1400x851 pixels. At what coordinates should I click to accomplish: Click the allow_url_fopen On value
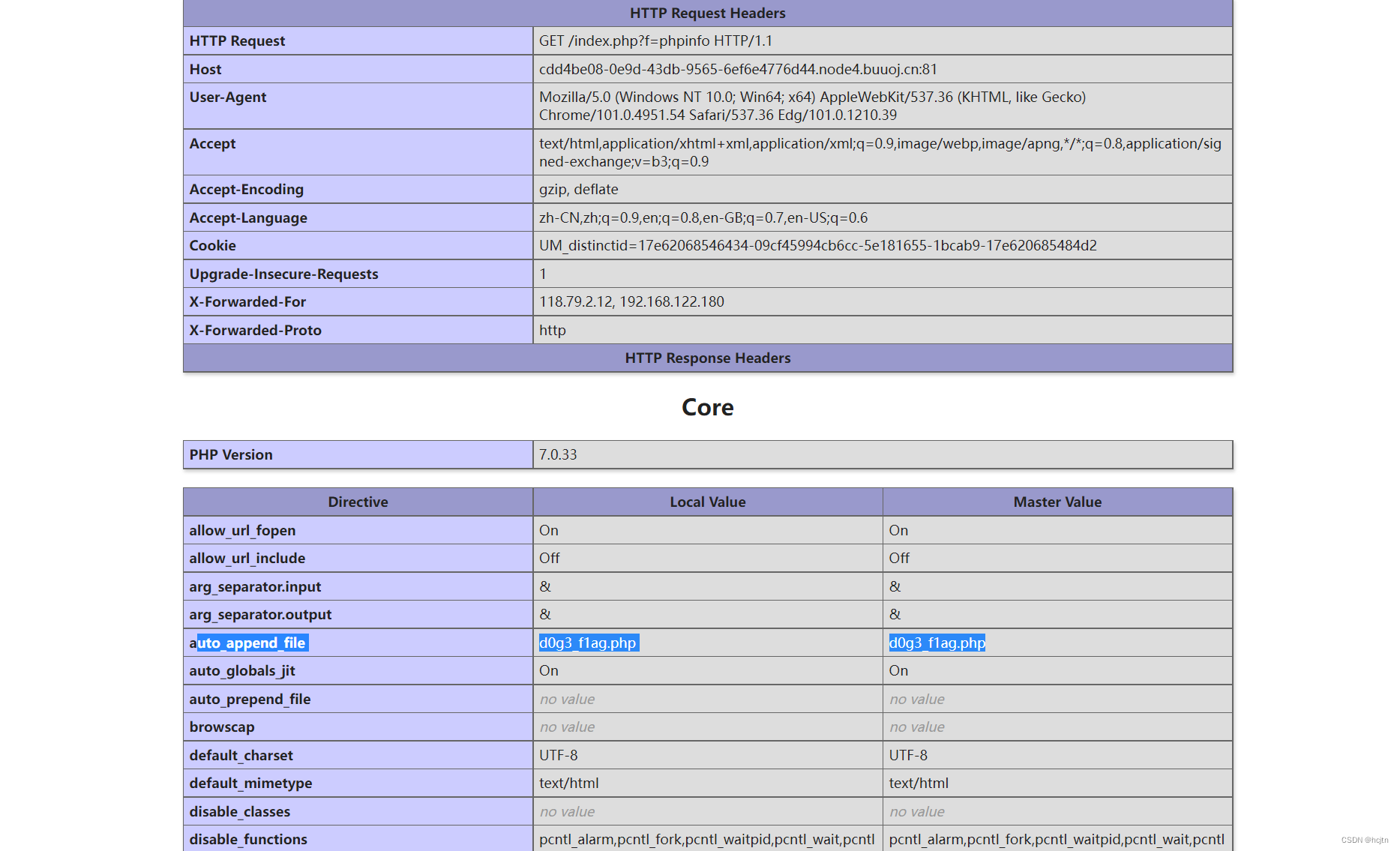[x=548, y=530]
